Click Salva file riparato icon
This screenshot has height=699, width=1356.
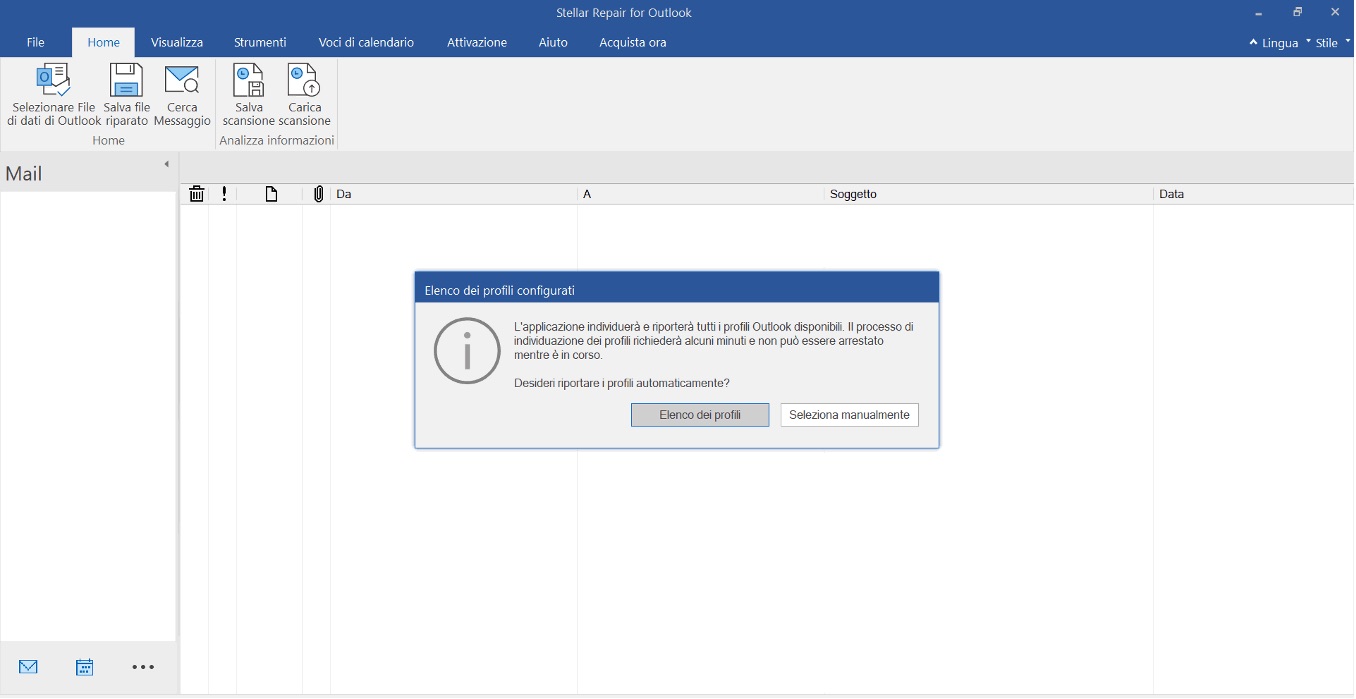[x=127, y=80]
